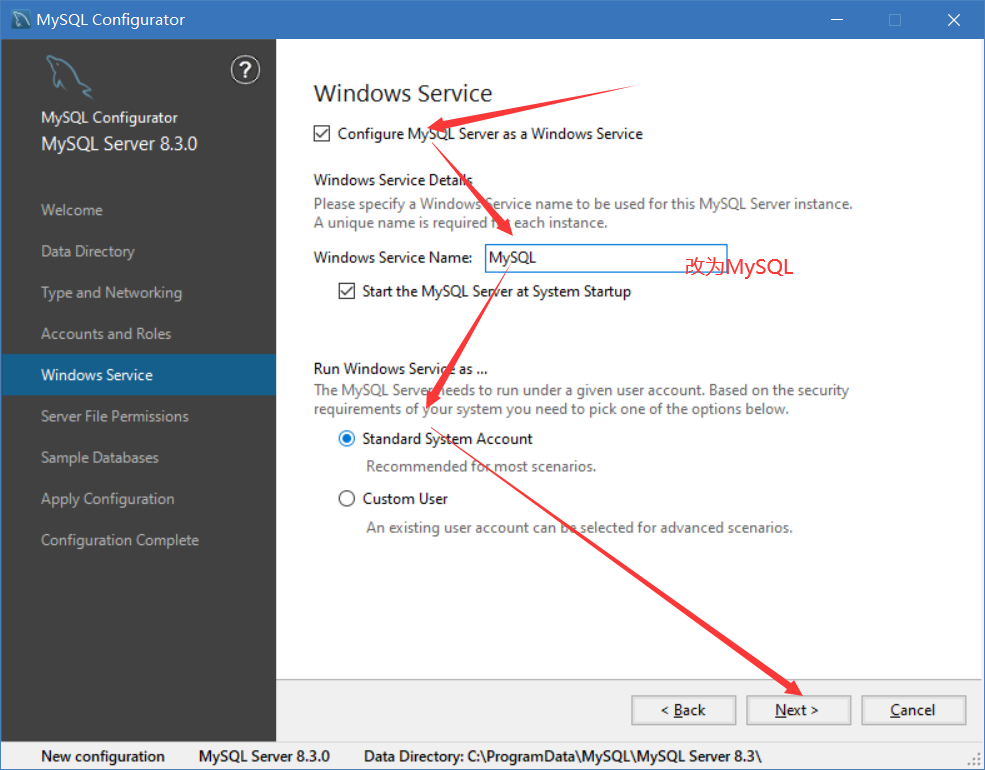Click the 'Windows Service Details' heading

click(393, 180)
